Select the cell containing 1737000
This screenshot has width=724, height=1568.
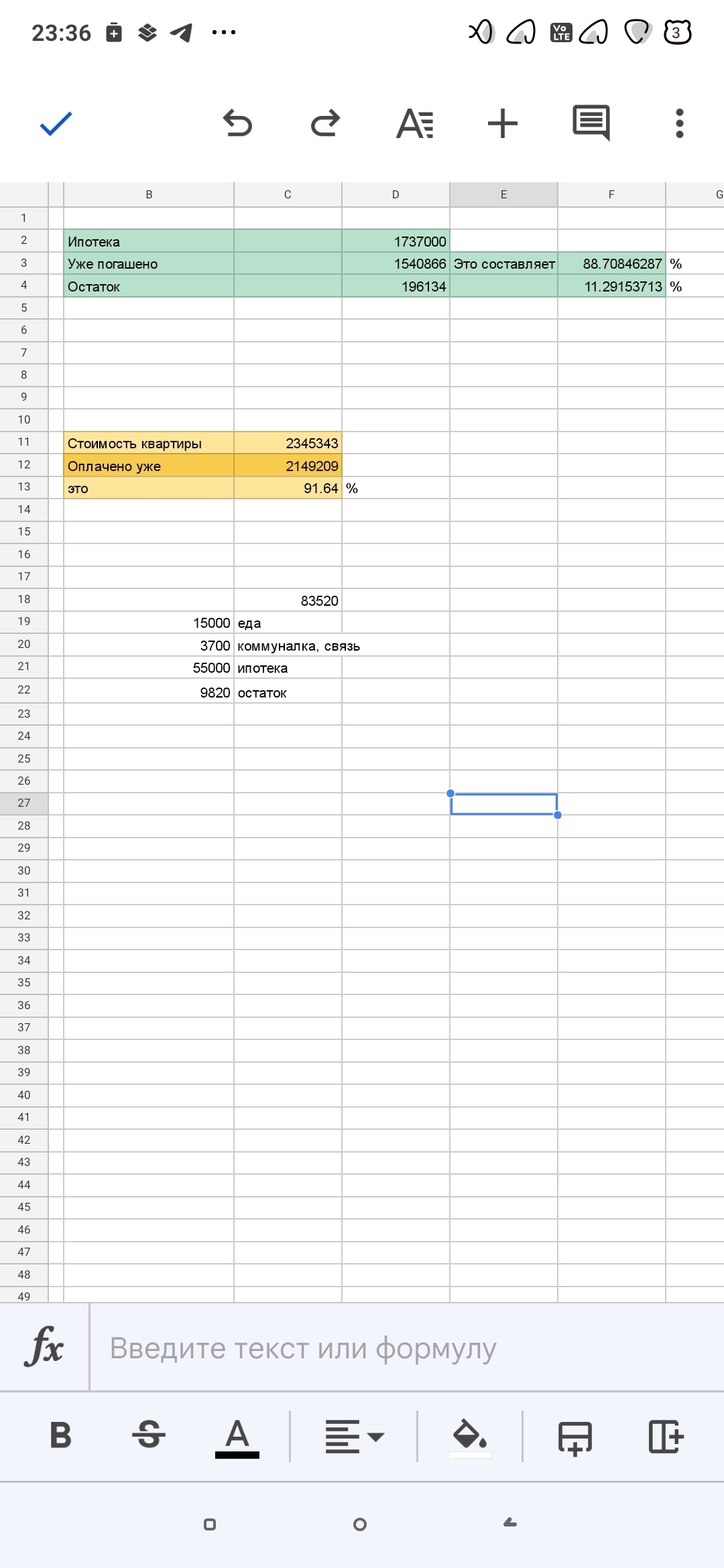point(396,241)
